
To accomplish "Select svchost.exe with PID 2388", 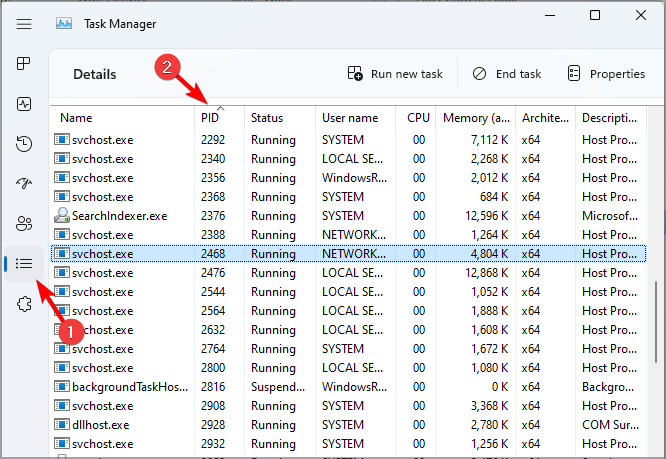I will click(x=348, y=235).
